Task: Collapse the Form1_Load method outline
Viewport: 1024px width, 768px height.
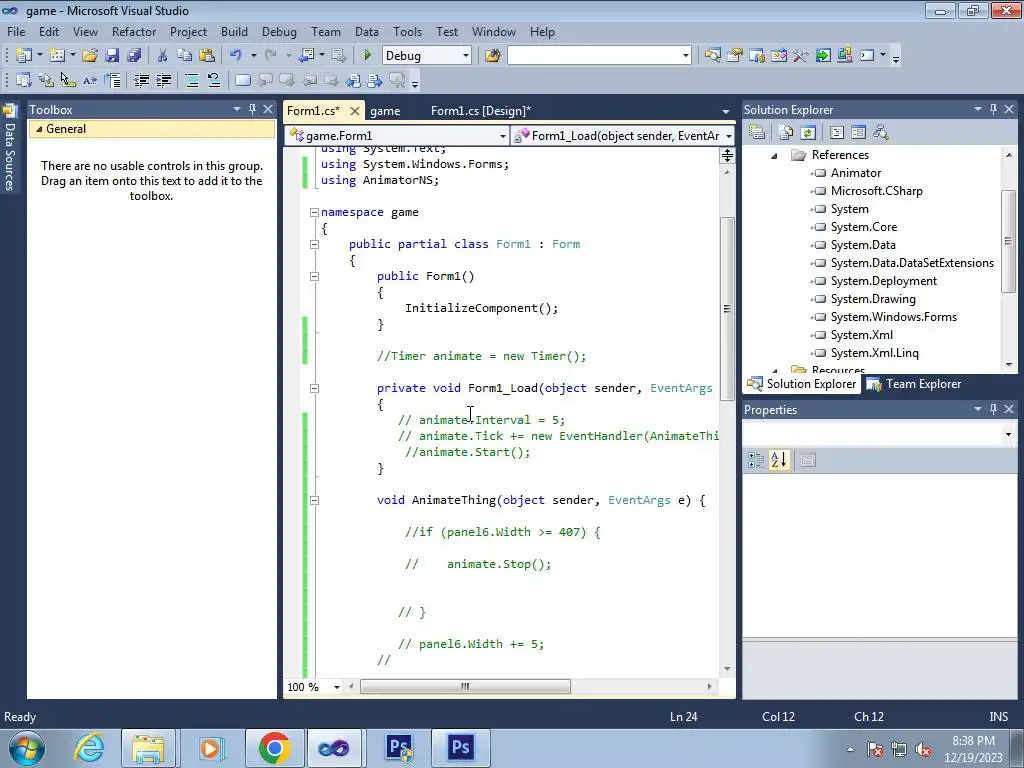Action: [x=314, y=388]
